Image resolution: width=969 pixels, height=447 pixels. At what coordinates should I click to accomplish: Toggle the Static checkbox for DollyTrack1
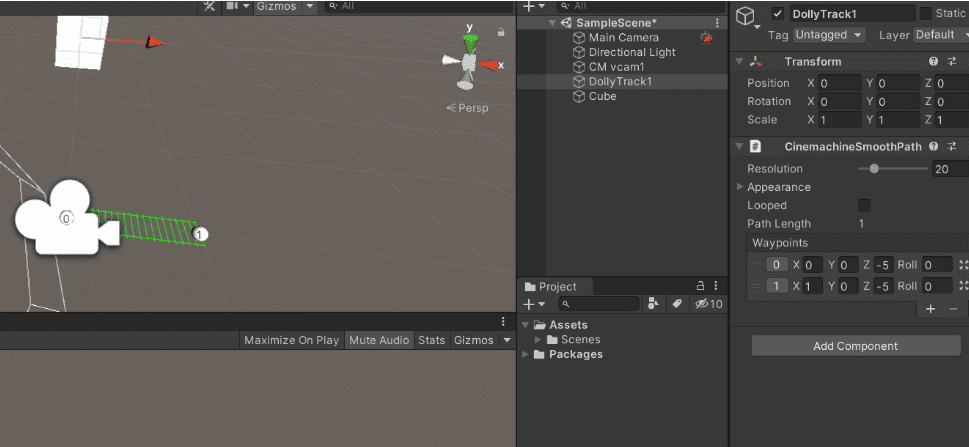[926, 14]
